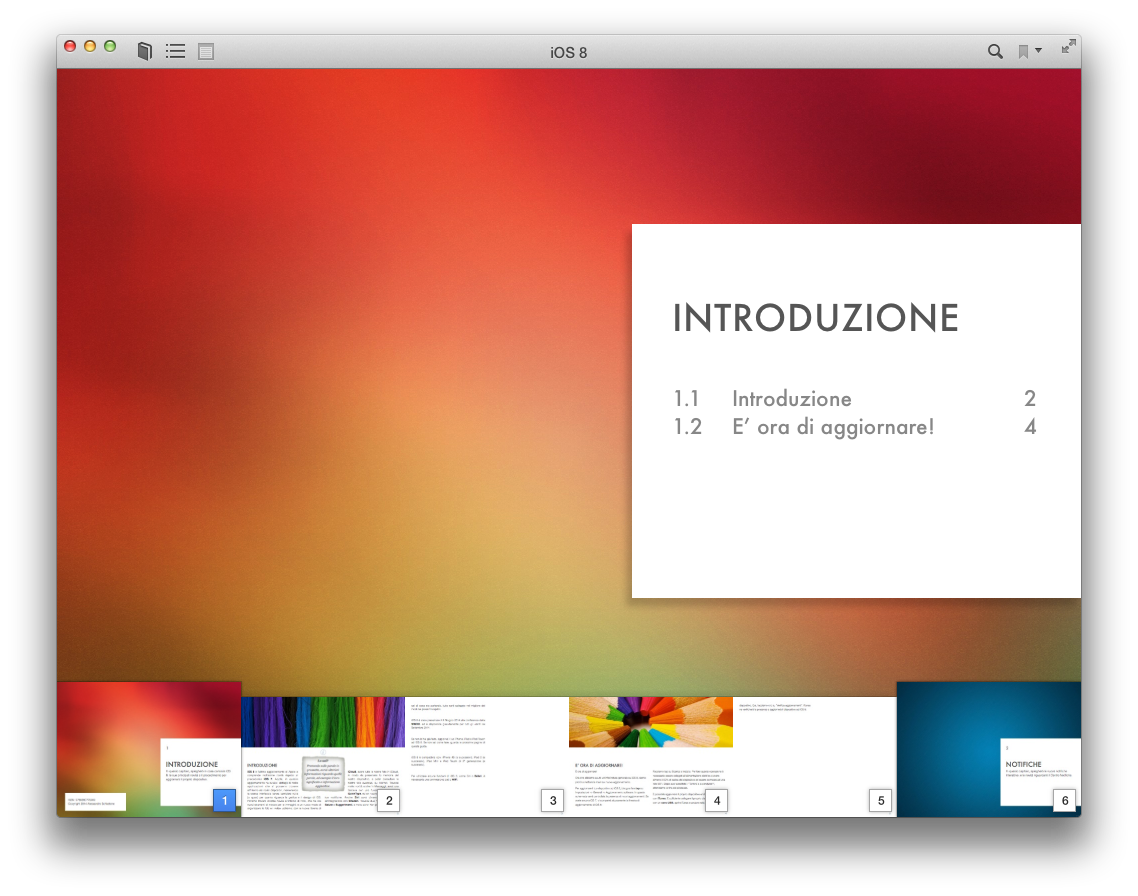1138x896 pixels.
Task: Expand the bookmark dropdown arrow
Action: (1039, 50)
